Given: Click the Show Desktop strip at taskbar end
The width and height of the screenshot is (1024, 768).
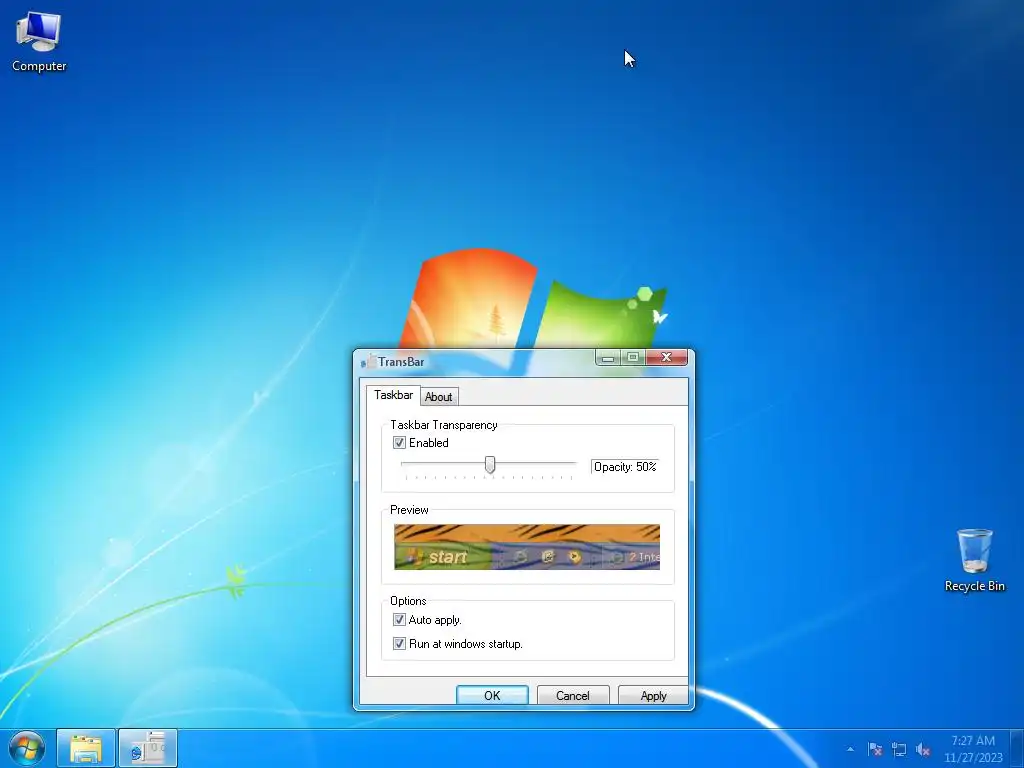Looking at the screenshot, I should pyautogui.click(x=1017, y=748).
